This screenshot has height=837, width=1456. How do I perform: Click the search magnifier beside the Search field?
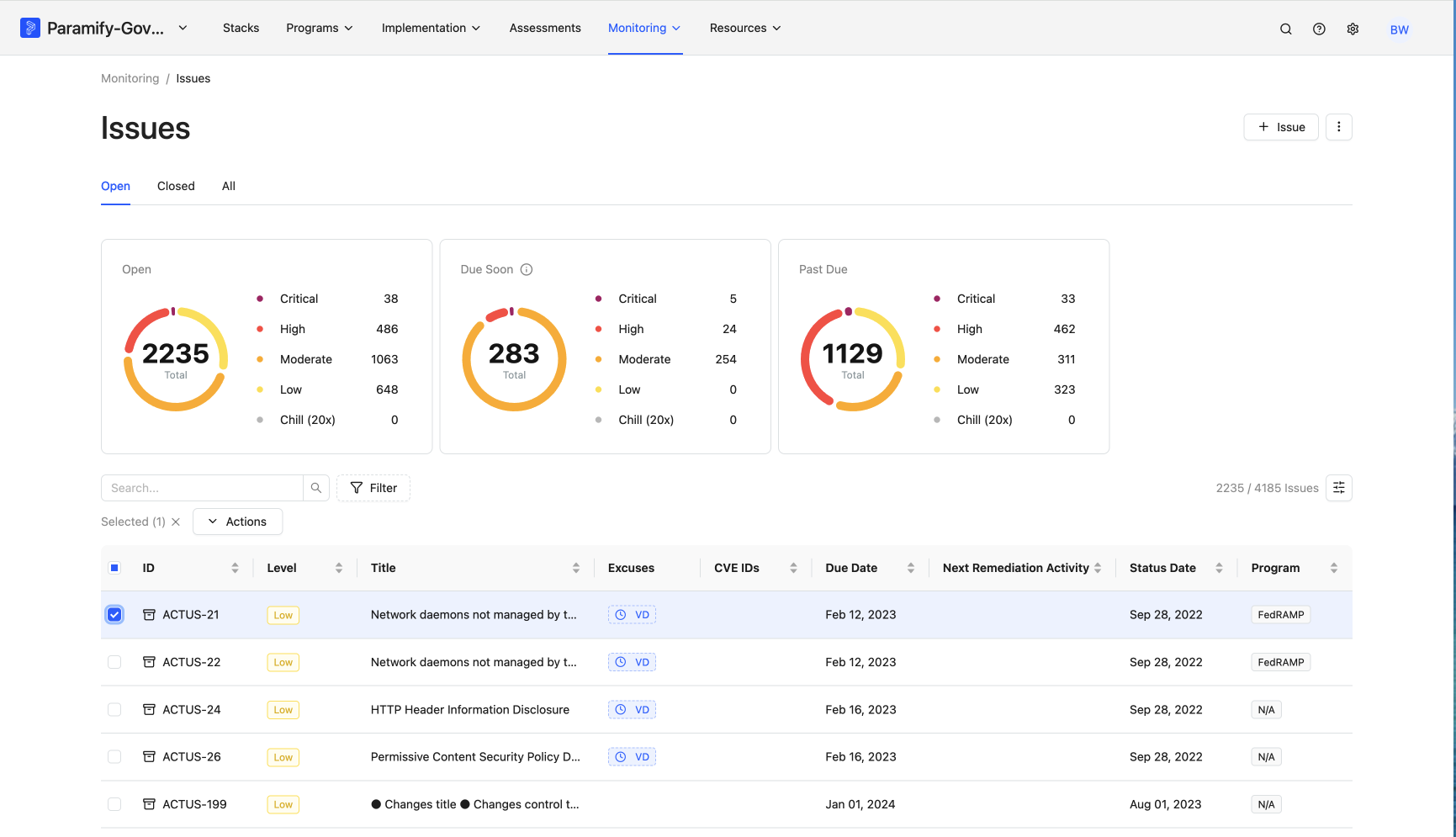click(316, 488)
